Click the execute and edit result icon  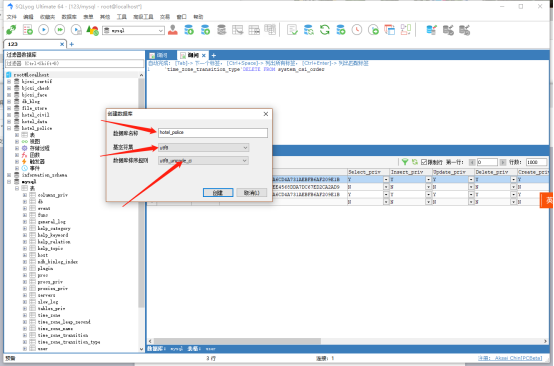[76, 30]
